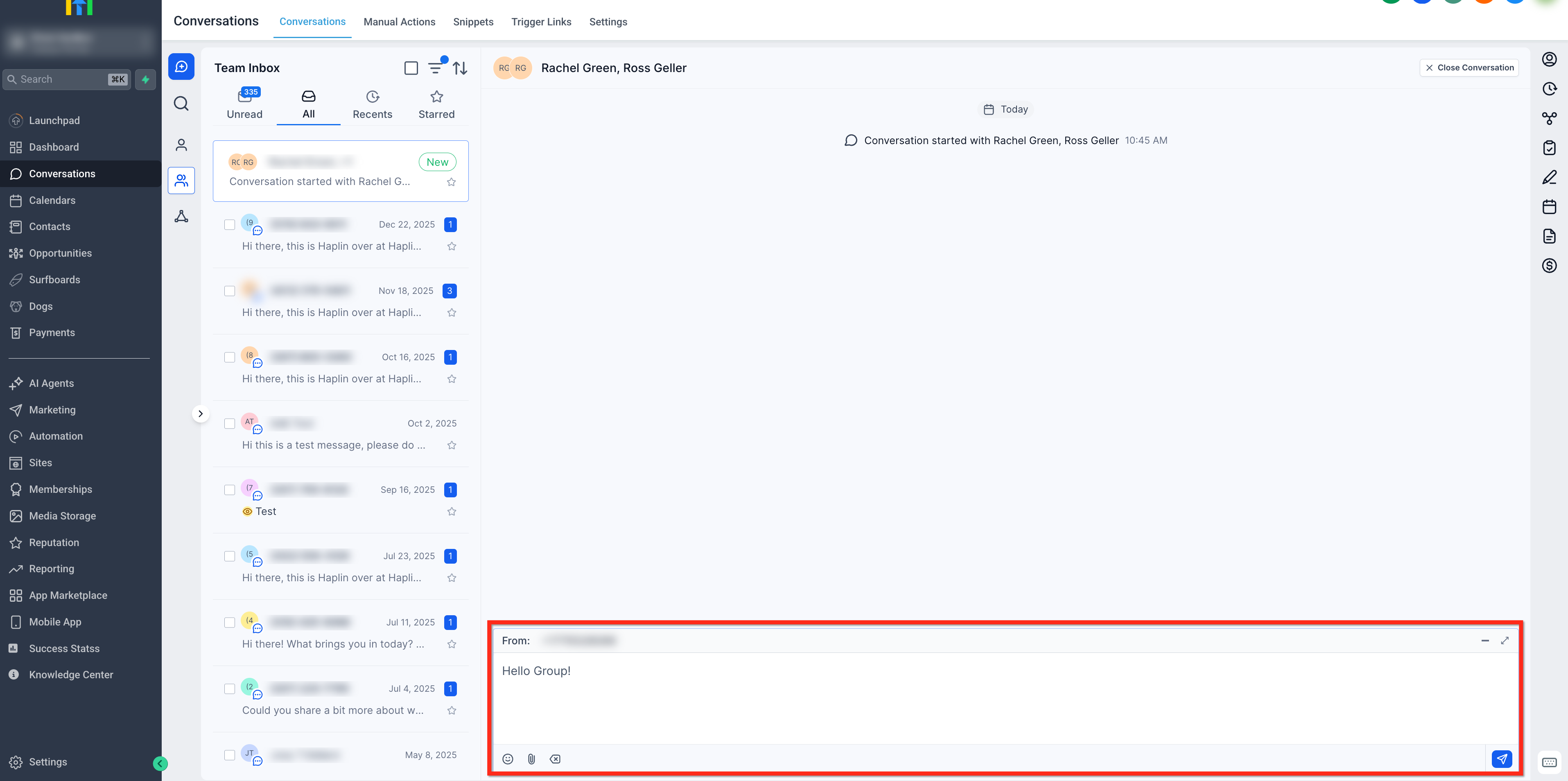Expand the panel using the right chevron
Screen dimensions: 1568x781
[x=200, y=414]
